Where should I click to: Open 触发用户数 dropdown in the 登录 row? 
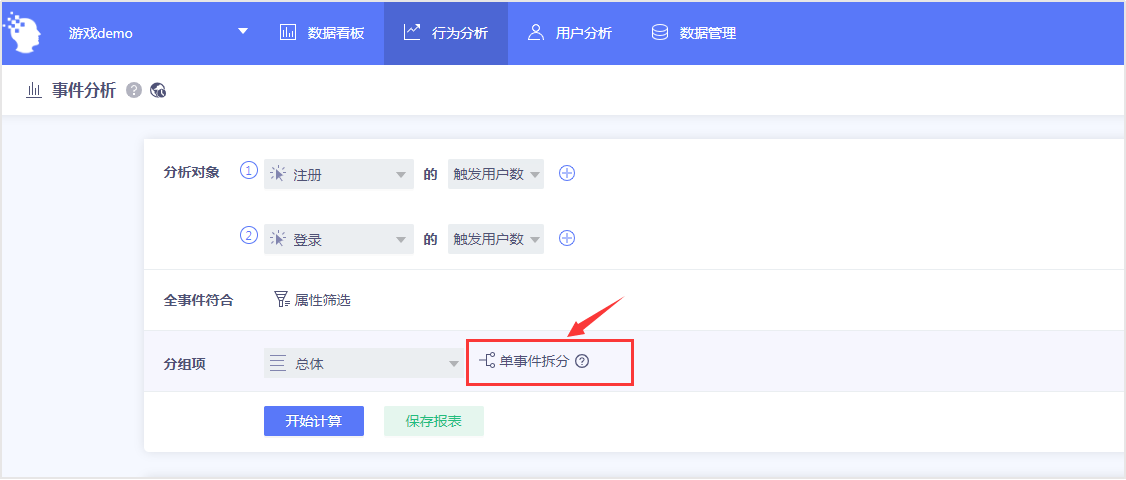[x=495, y=239]
